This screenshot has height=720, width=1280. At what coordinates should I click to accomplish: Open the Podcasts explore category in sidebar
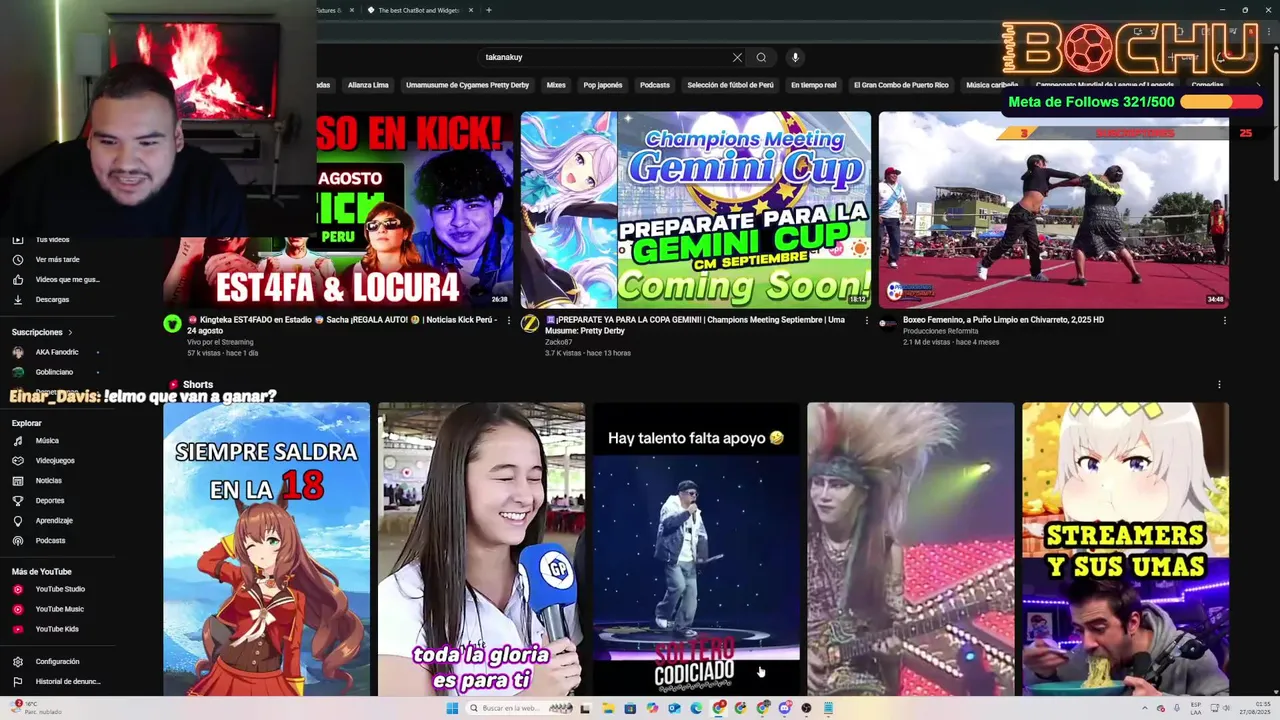50,541
